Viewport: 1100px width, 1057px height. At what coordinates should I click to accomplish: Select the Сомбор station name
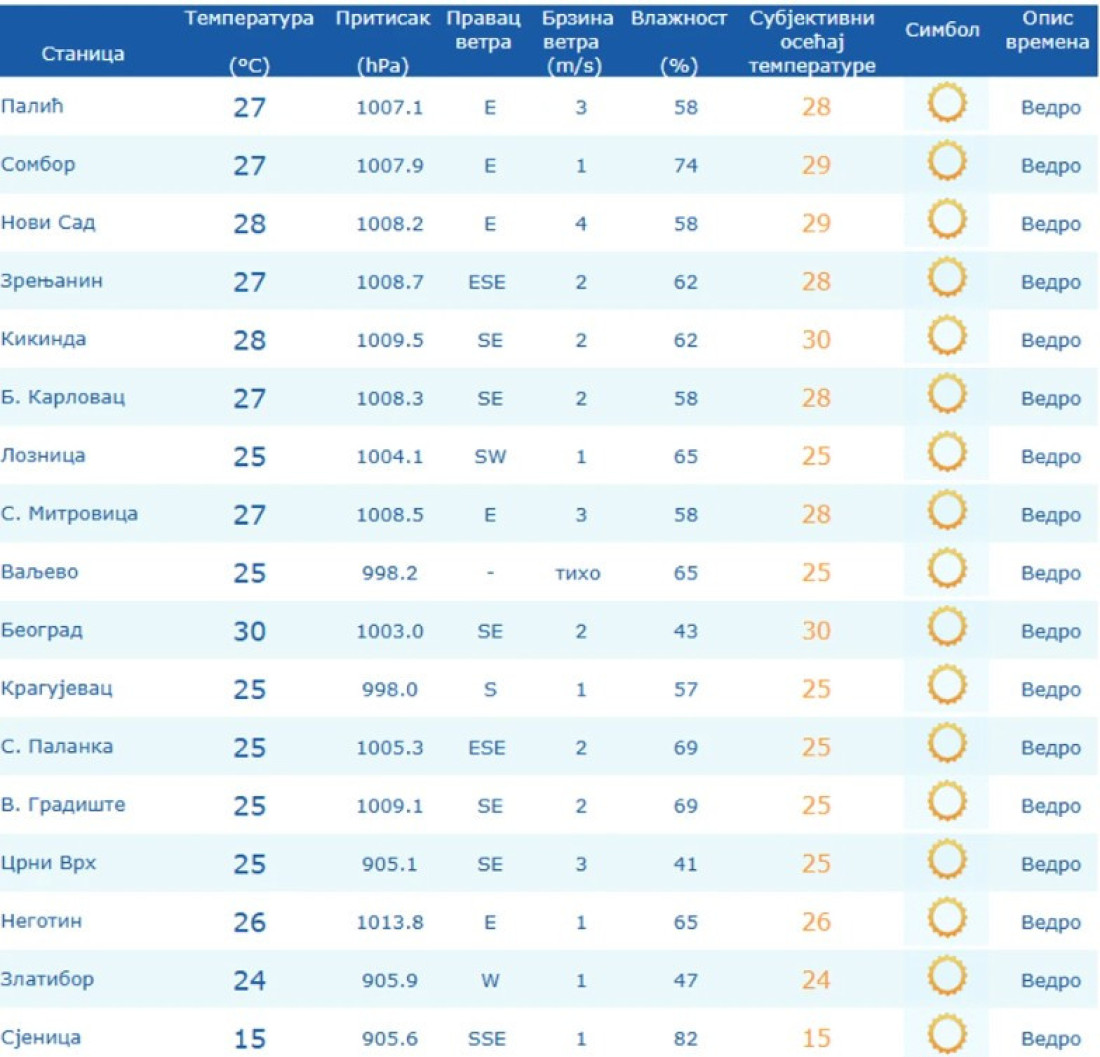38,165
